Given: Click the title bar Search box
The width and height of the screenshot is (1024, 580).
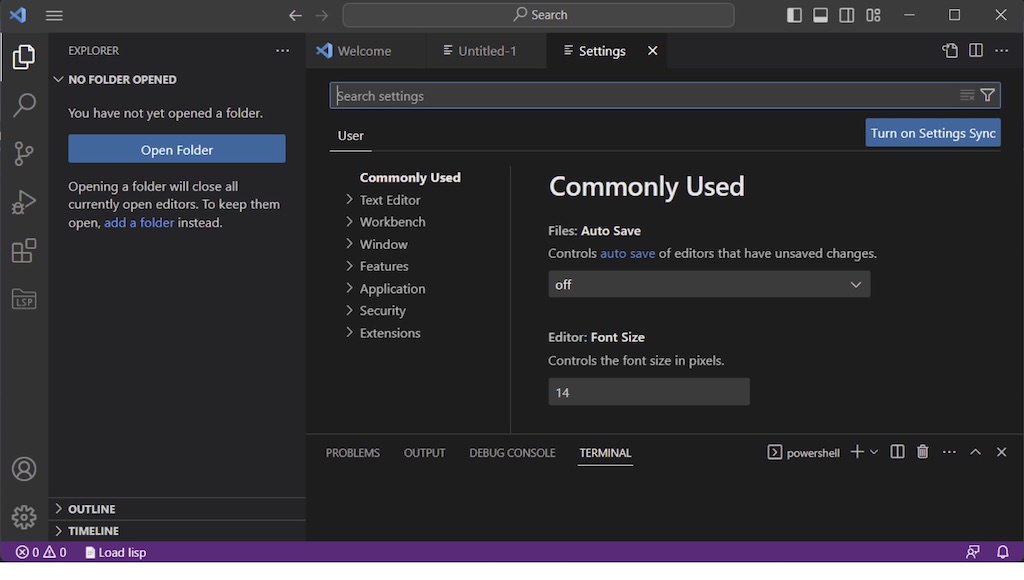Looking at the screenshot, I should tap(539, 15).
